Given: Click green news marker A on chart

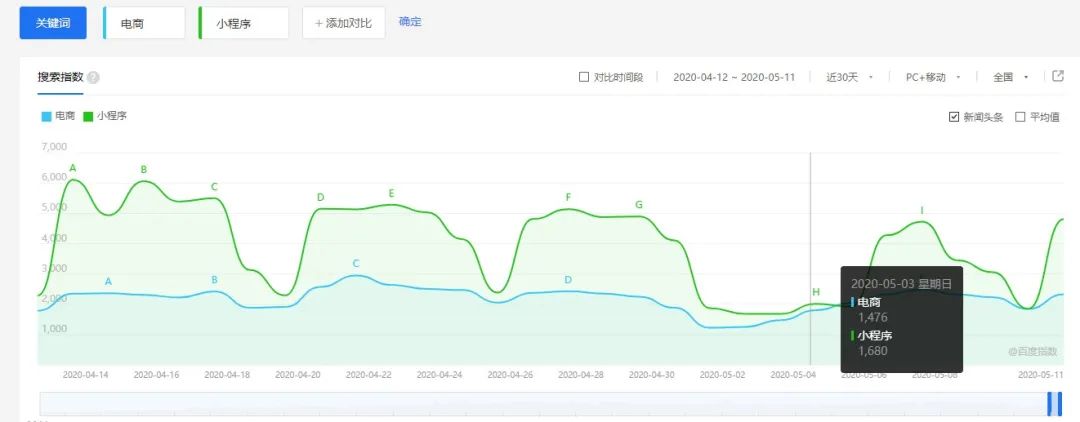Looking at the screenshot, I should [73, 168].
